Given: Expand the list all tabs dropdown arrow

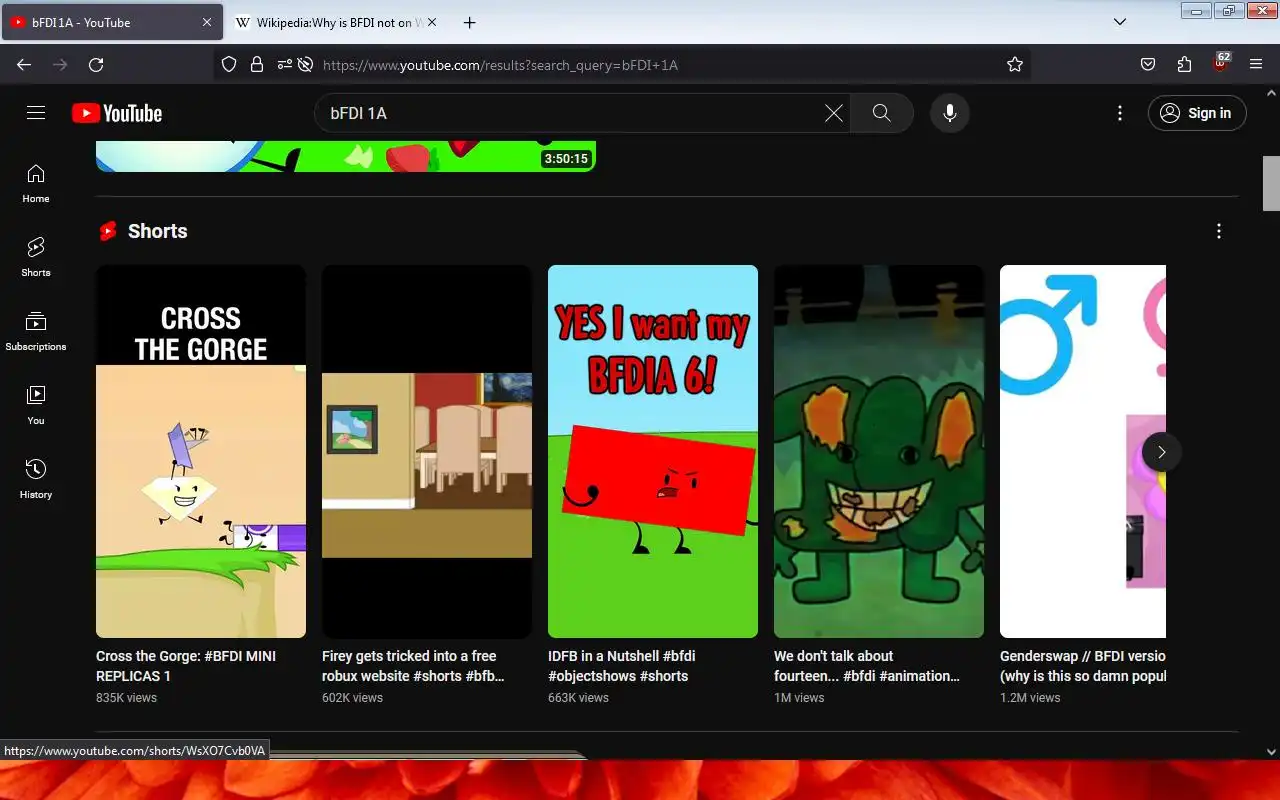Looking at the screenshot, I should (x=1120, y=22).
